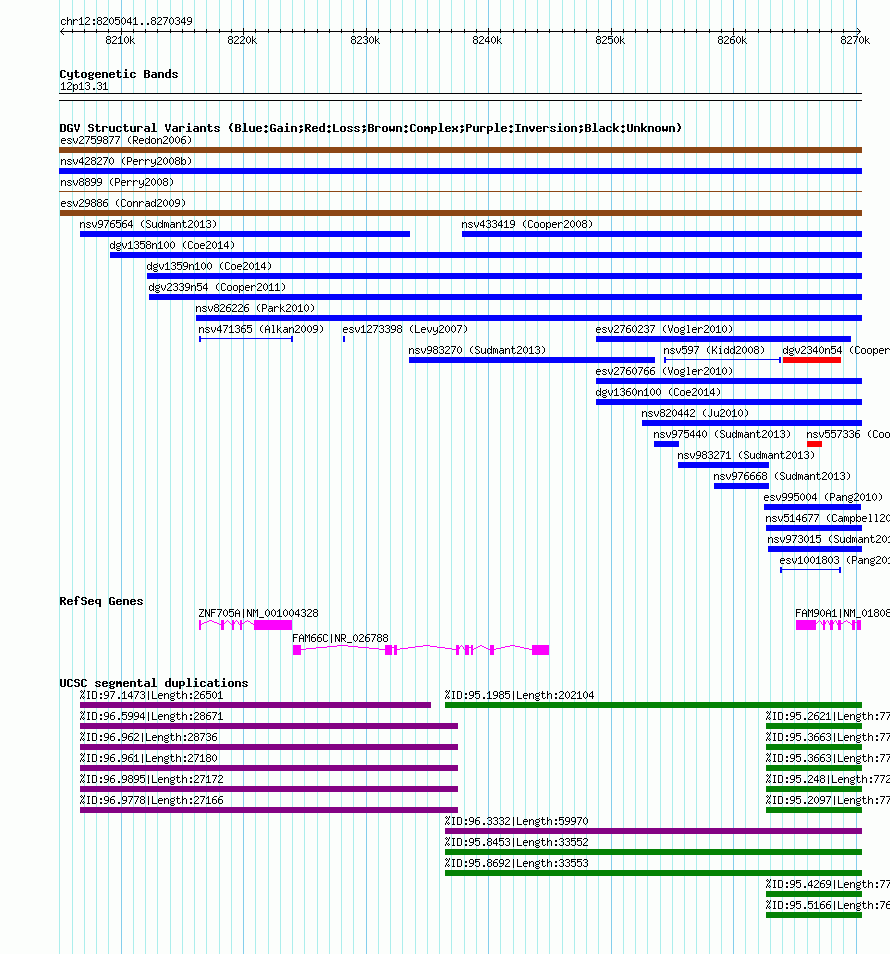Click the short nsv975440 (Sudmant2013) bar
This screenshot has height=954, width=890.
click(666, 444)
